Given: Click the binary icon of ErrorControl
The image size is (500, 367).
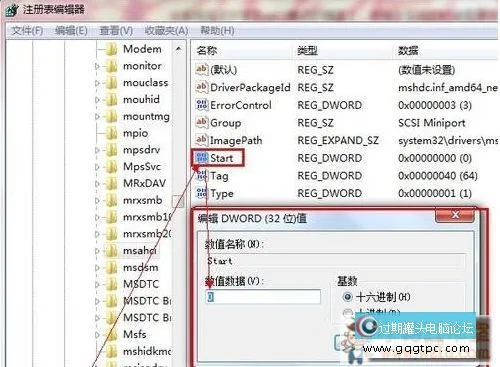Looking at the screenshot, I should pyautogui.click(x=202, y=105).
